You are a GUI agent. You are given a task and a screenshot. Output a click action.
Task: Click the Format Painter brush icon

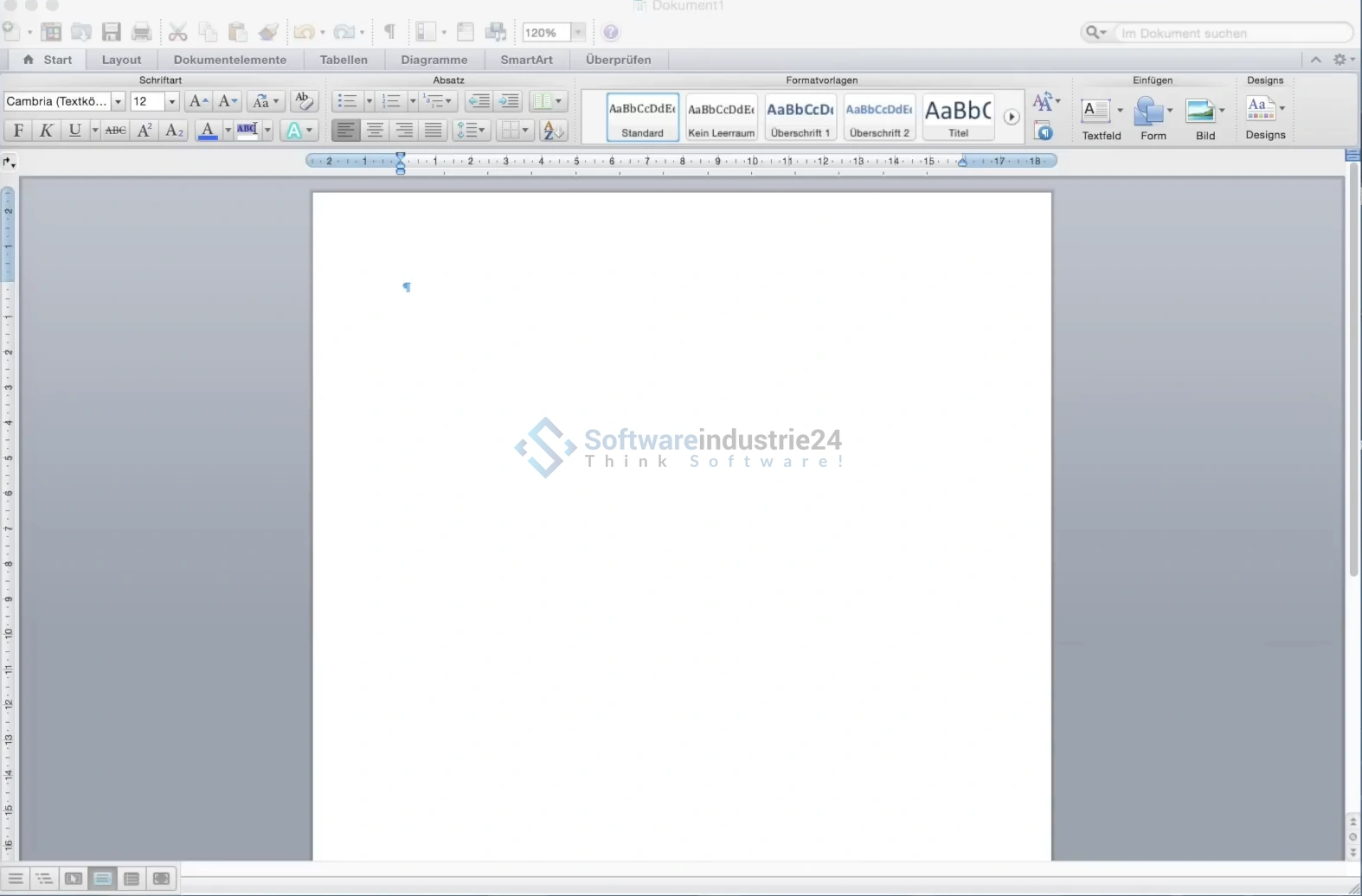click(268, 33)
